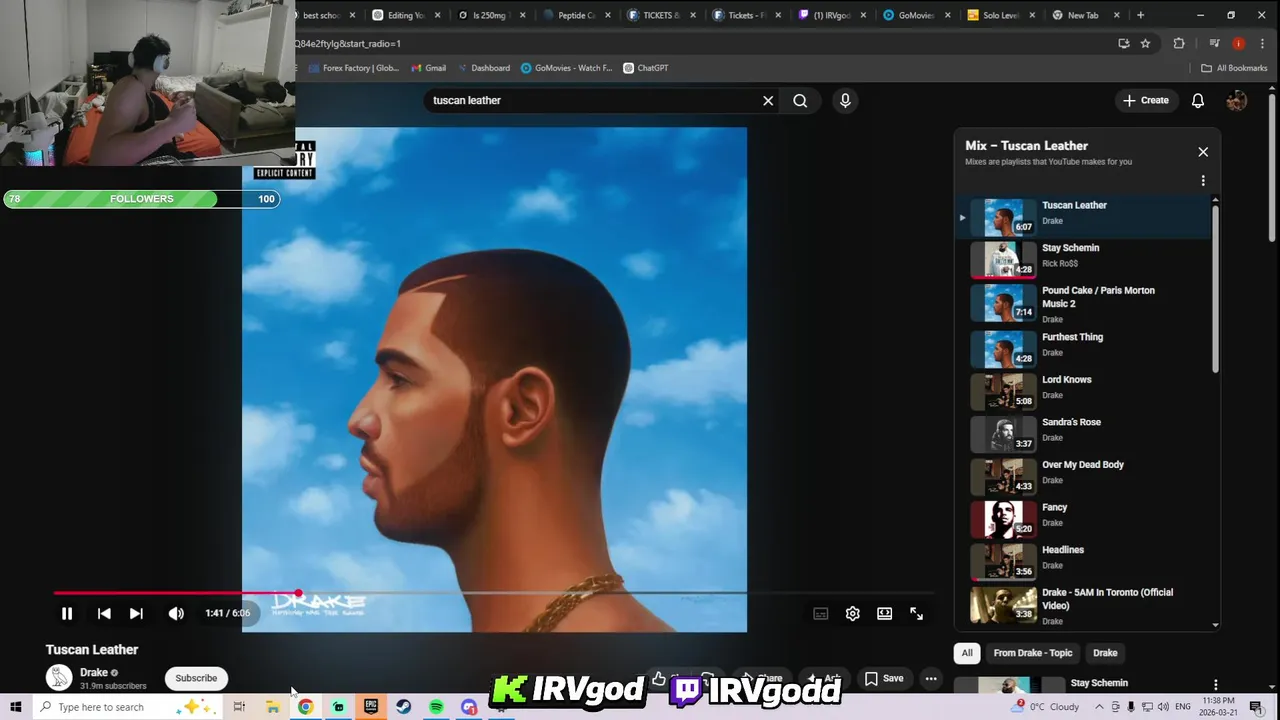Bookmark this page with star icon
1280x720 pixels.
1145,43
